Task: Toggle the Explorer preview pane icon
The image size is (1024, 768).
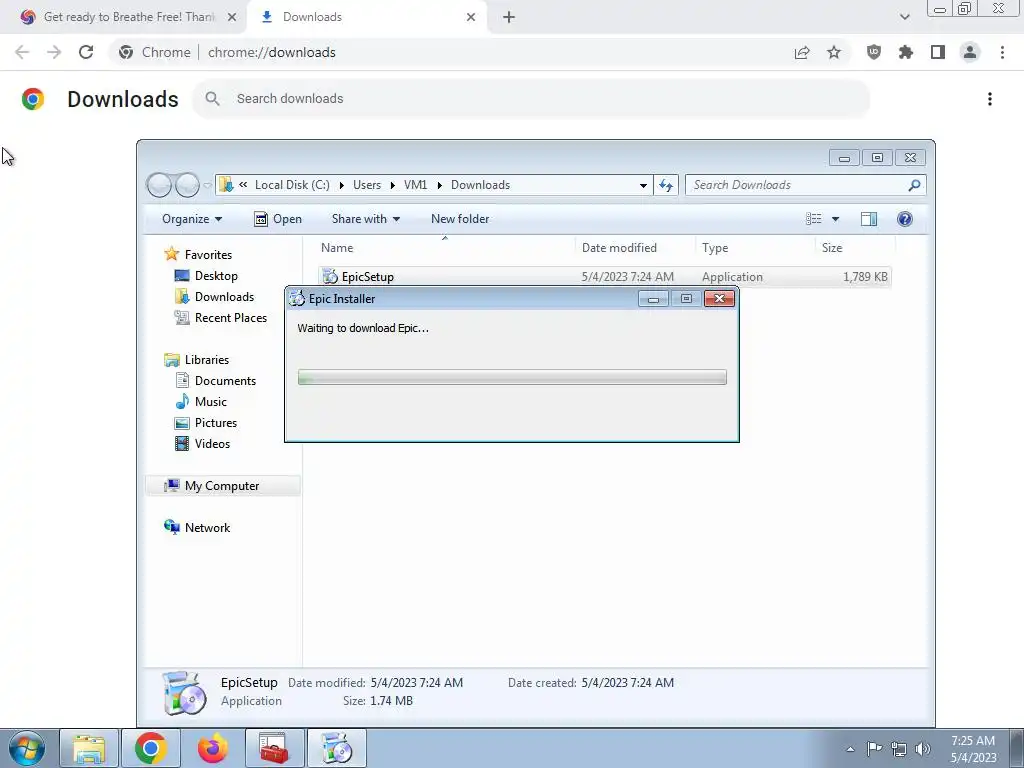Action: tap(869, 219)
